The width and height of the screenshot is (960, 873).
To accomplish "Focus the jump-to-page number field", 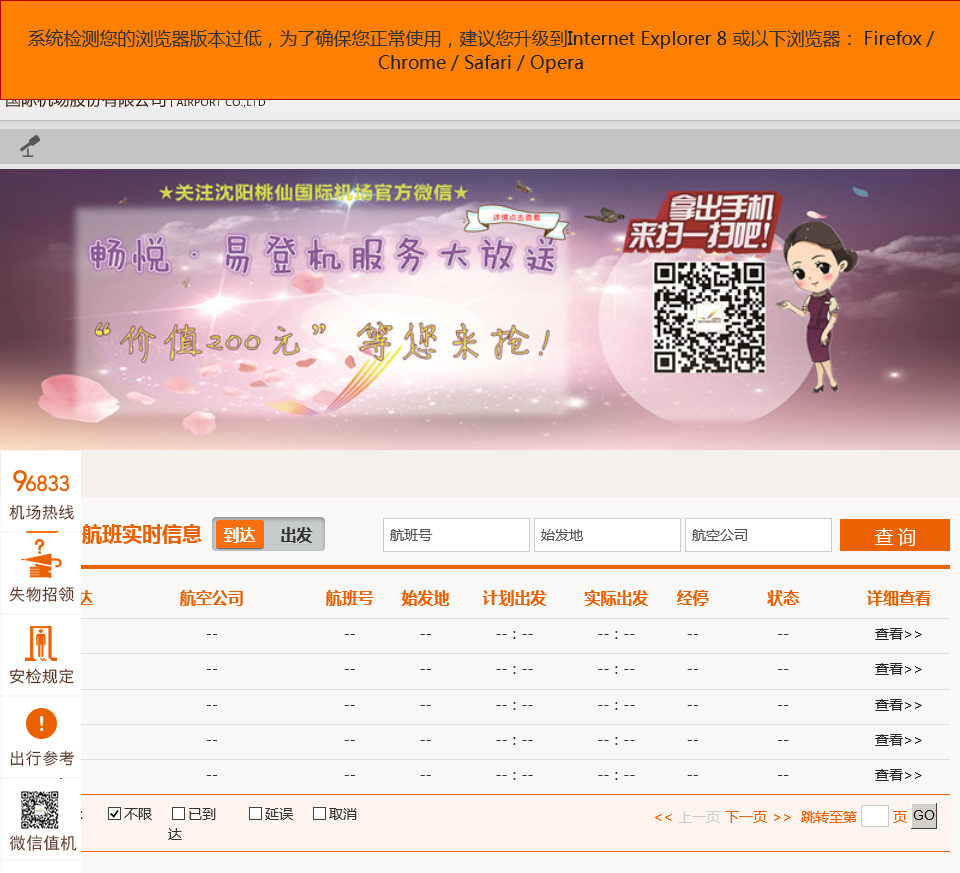I will tap(874, 816).
